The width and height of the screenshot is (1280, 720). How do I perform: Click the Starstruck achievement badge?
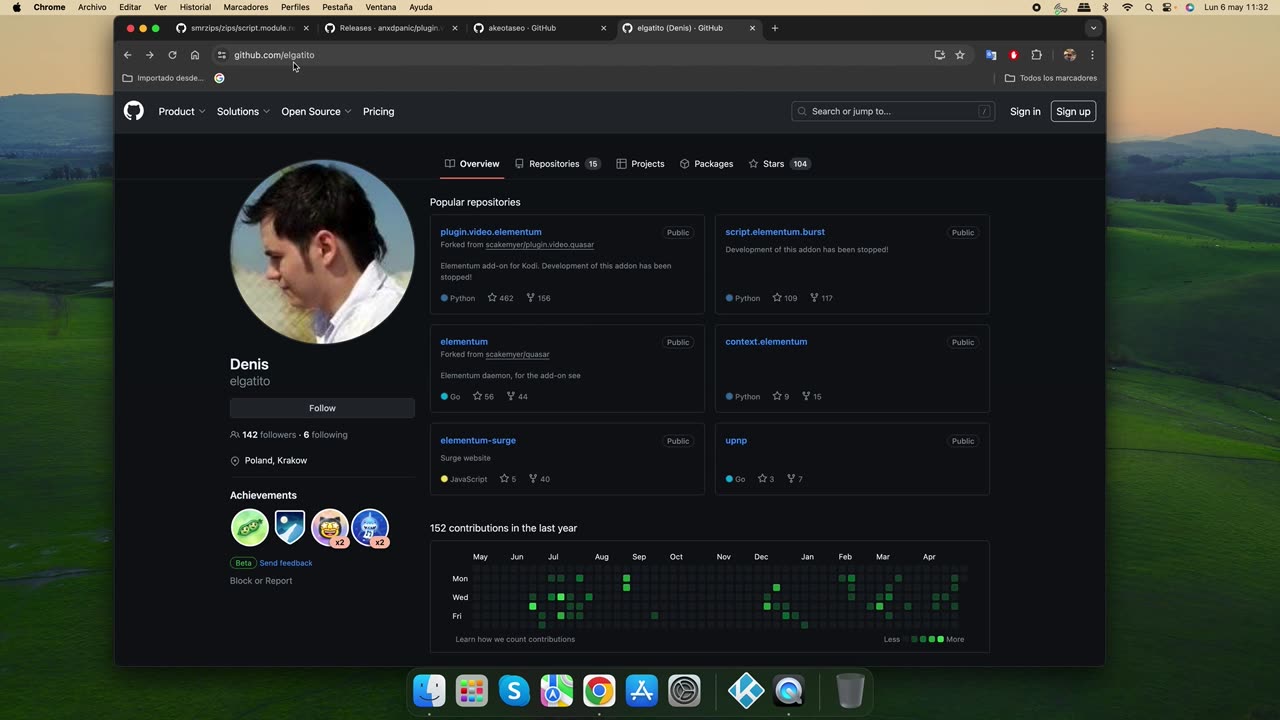click(x=330, y=527)
